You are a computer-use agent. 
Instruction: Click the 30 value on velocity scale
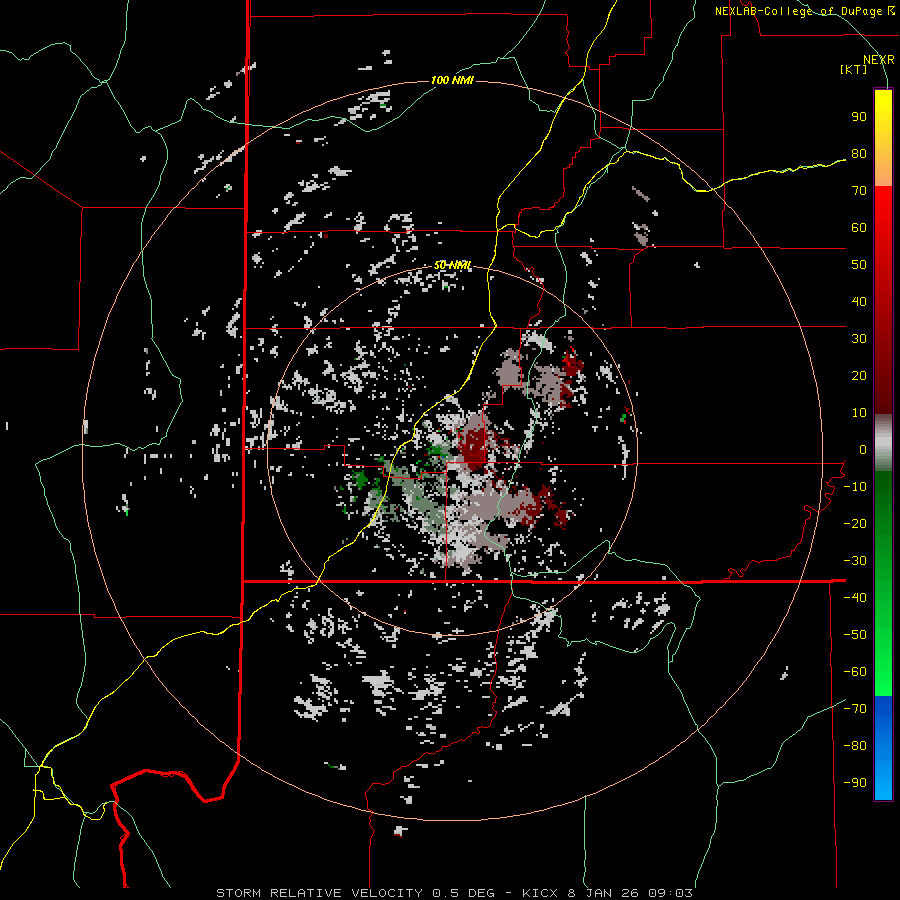pyautogui.click(x=859, y=339)
